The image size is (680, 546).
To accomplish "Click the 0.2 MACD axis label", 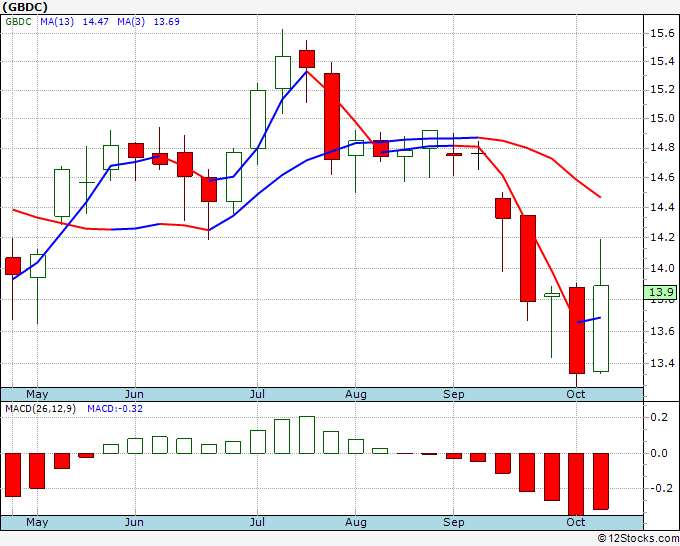I will 659,417.
